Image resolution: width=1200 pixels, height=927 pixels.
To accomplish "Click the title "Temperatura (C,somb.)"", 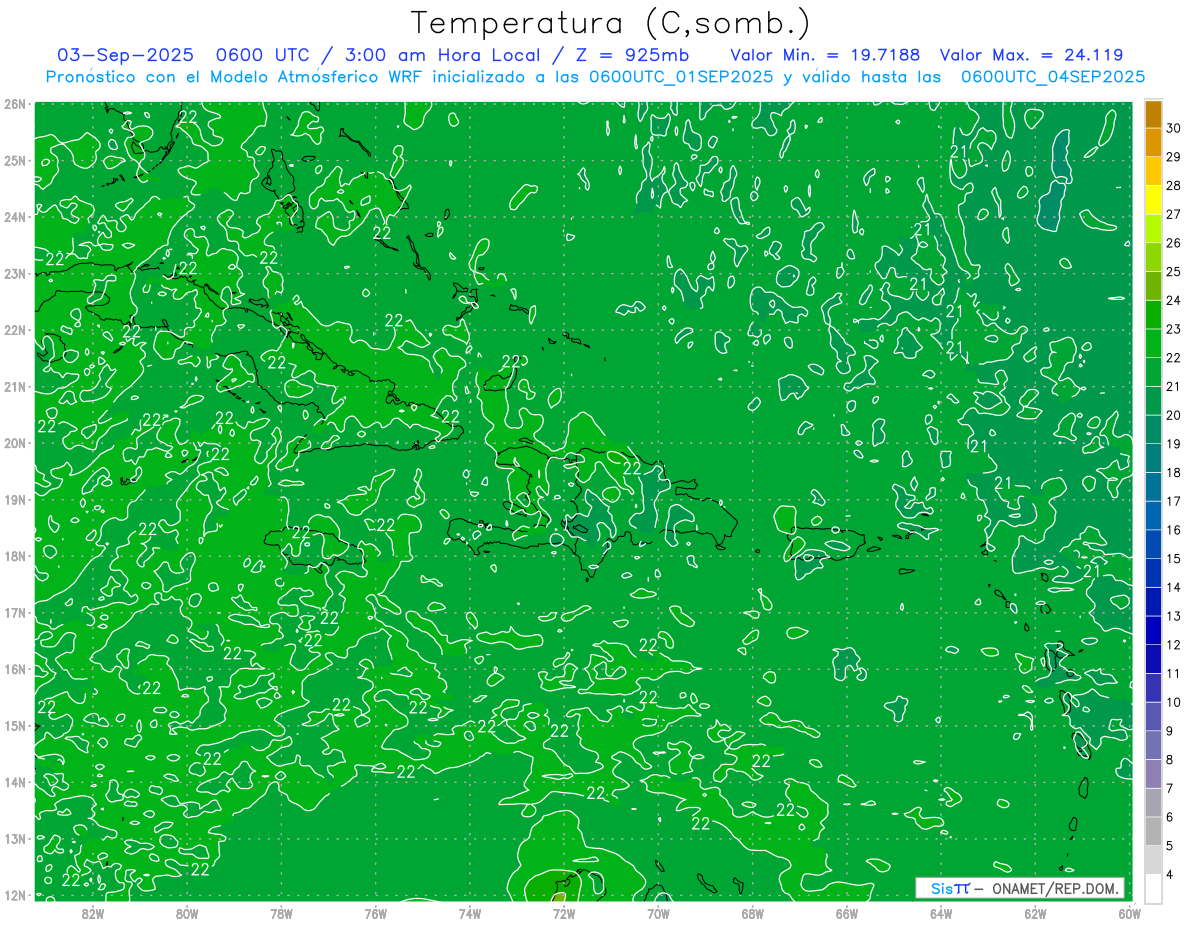I will (611, 23).
